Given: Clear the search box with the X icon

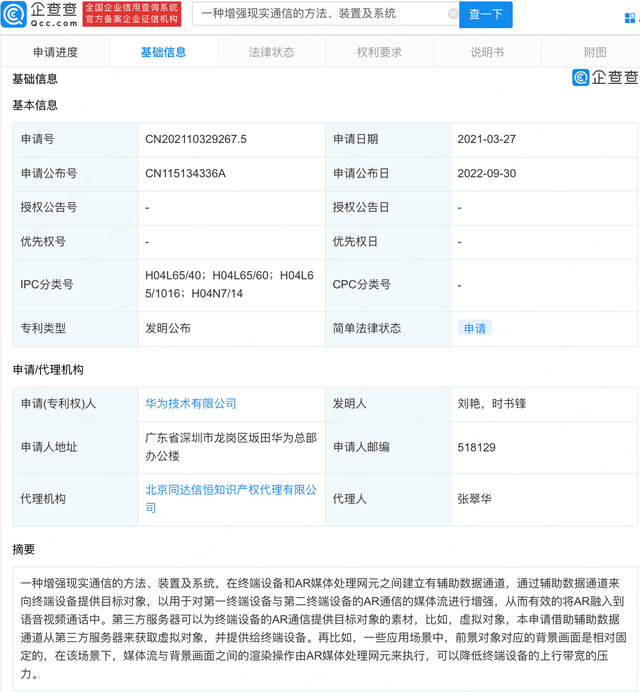Looking at the screenshot, I should [x=453, y=14].
